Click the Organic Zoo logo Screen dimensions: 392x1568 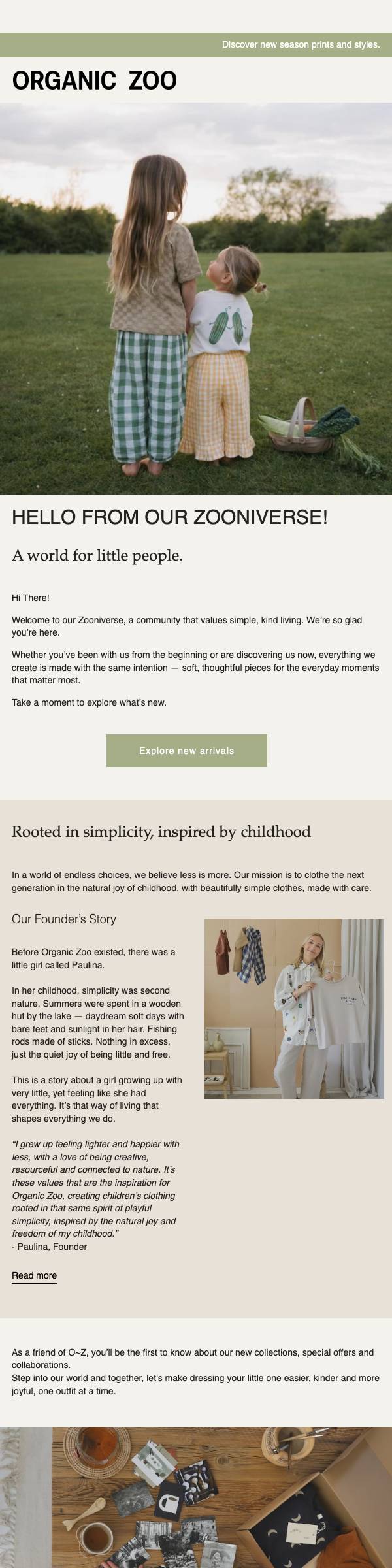(x=95, y=81)
